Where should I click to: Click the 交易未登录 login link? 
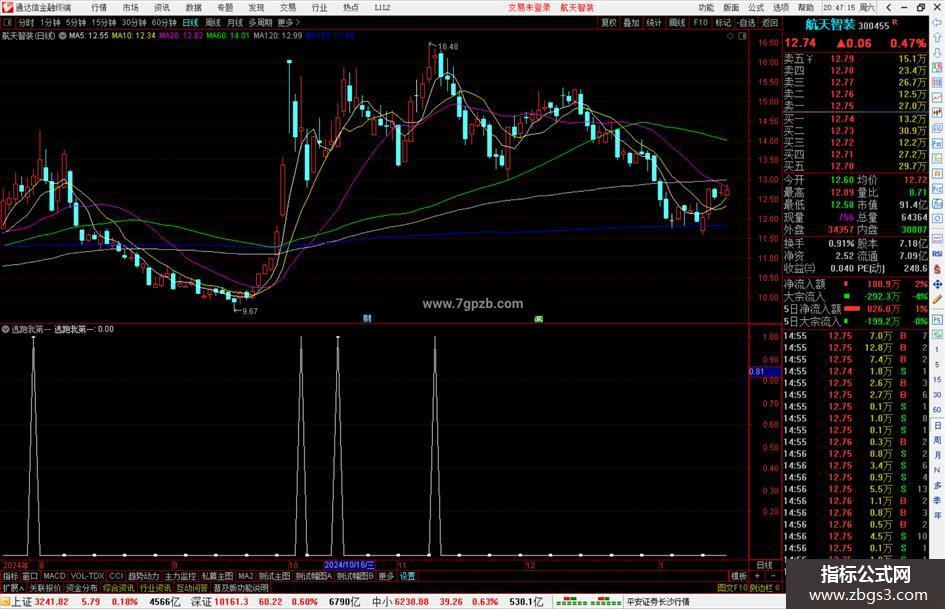(x=529, y=8)
